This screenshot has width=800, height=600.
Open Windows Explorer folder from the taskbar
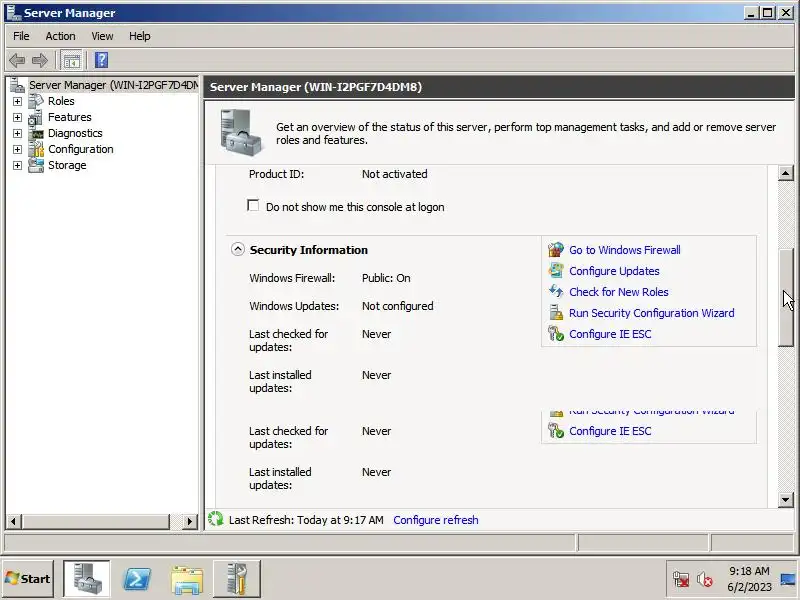187,580
